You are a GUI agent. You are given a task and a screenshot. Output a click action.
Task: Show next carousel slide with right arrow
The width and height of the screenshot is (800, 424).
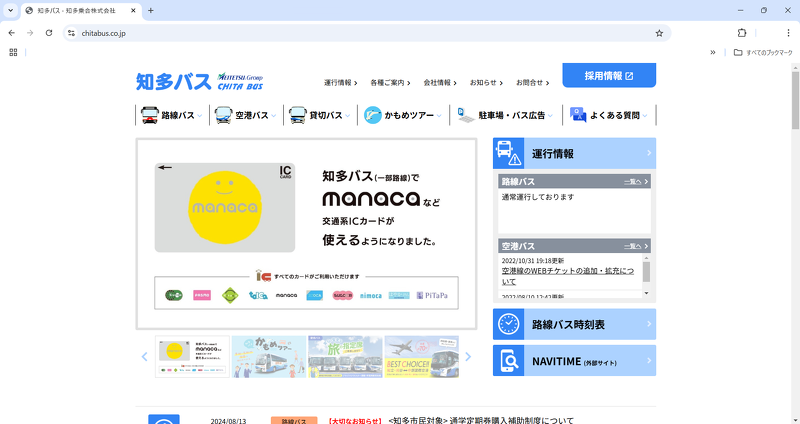click(468, 357)
